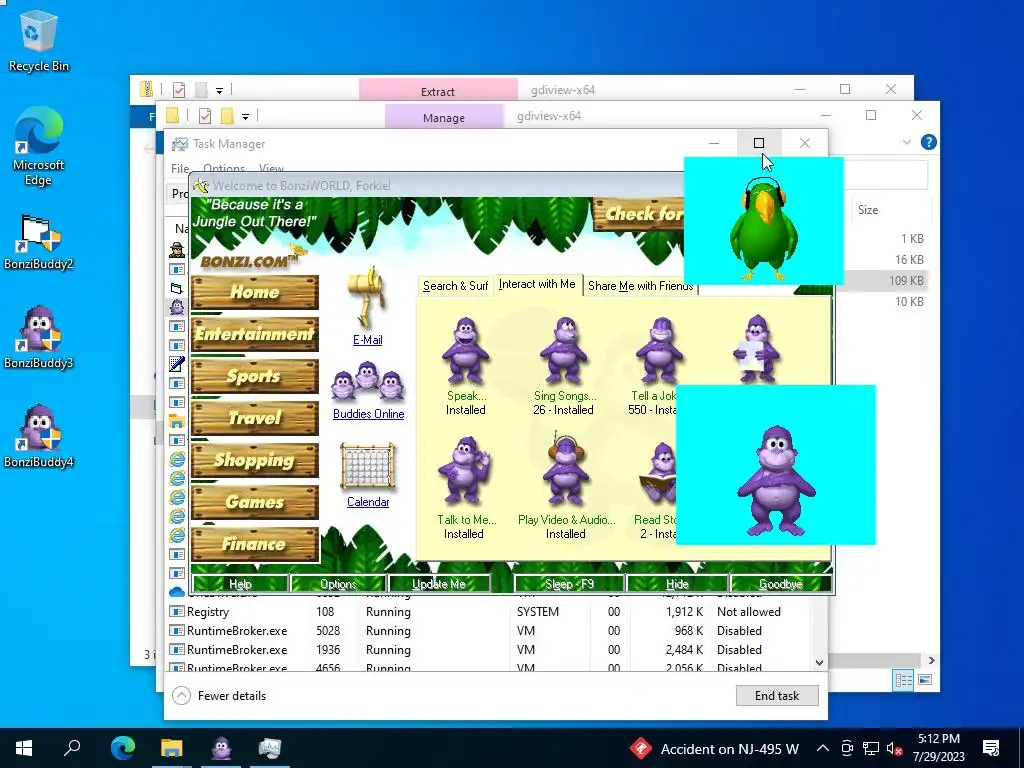The width and height of the screenshot is (1024, 768).
Task: Click the Games wooden button
Action: tap(255, 502)
